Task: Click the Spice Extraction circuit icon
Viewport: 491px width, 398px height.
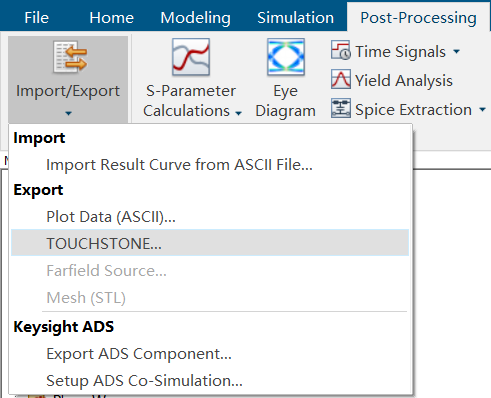Action: click(x=341, y=108)
